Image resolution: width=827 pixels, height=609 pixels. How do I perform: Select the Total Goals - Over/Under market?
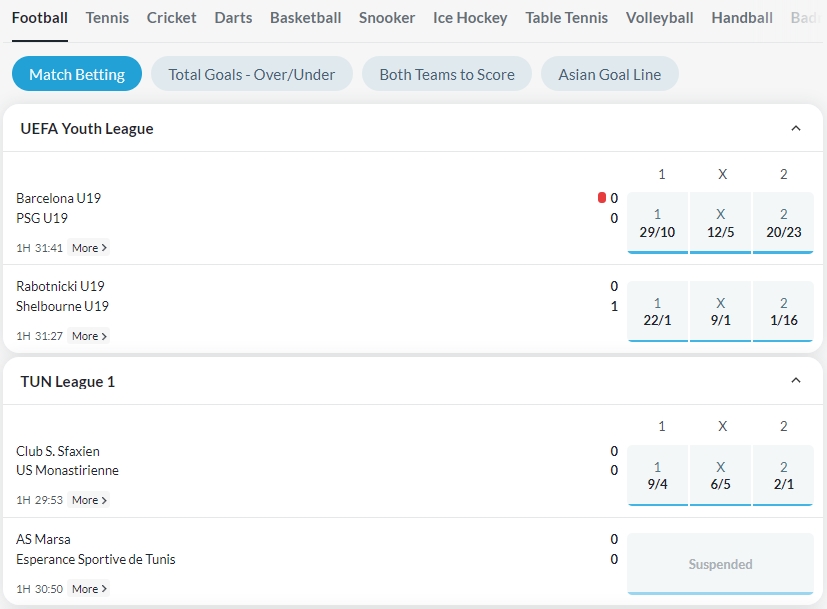[251, 73]
